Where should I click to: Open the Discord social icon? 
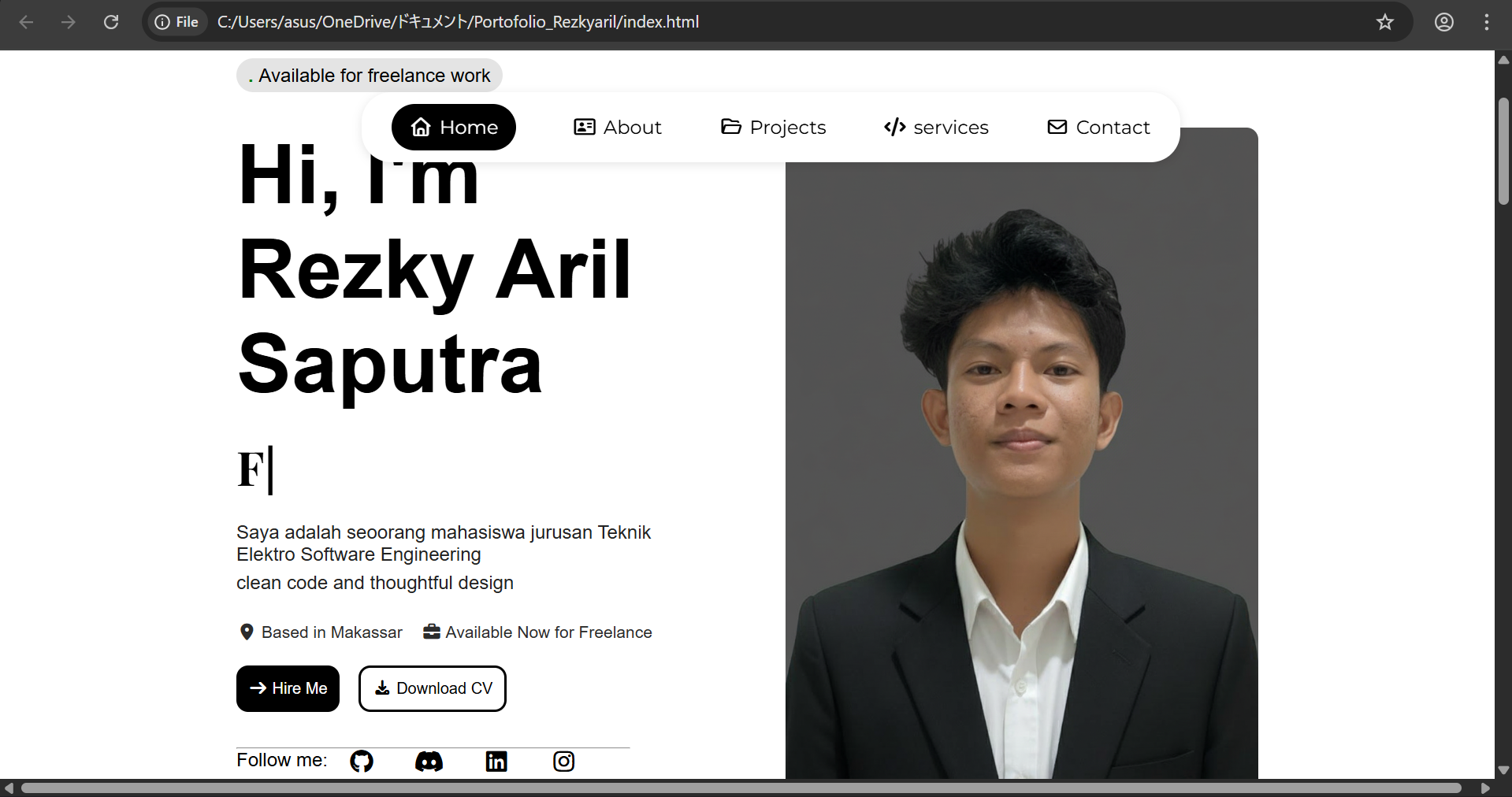(429, 761)
